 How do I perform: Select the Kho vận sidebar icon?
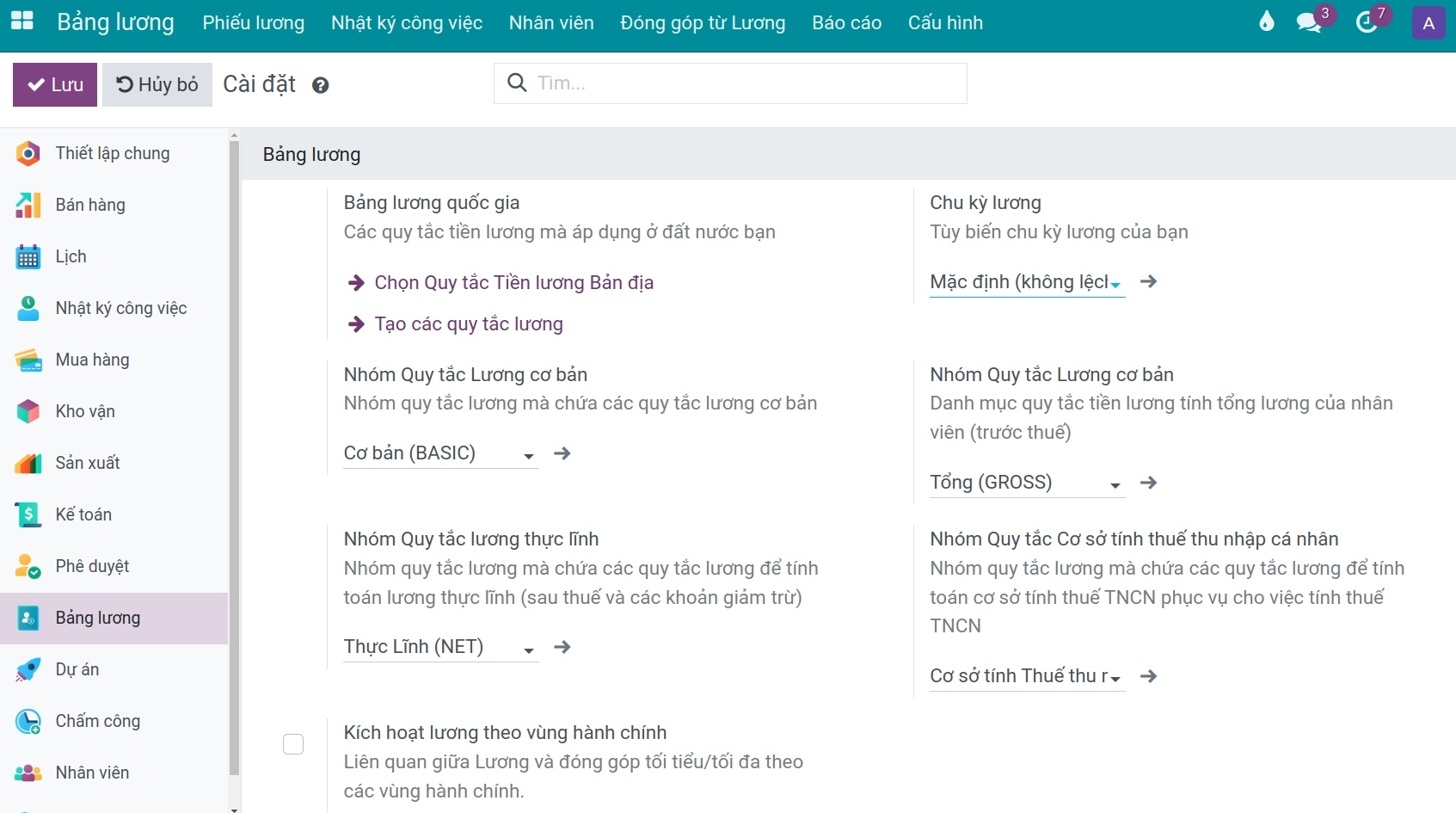coord(28,411)
